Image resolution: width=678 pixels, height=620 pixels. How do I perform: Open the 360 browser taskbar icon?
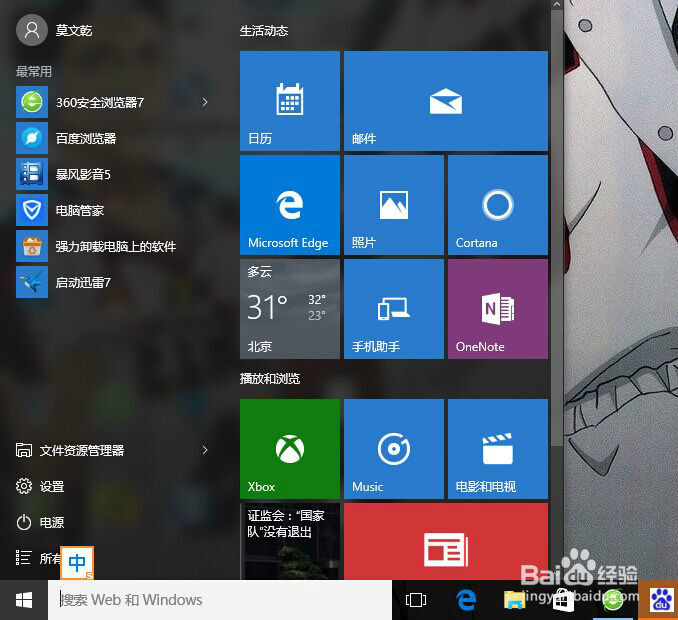tap(612, 600)
